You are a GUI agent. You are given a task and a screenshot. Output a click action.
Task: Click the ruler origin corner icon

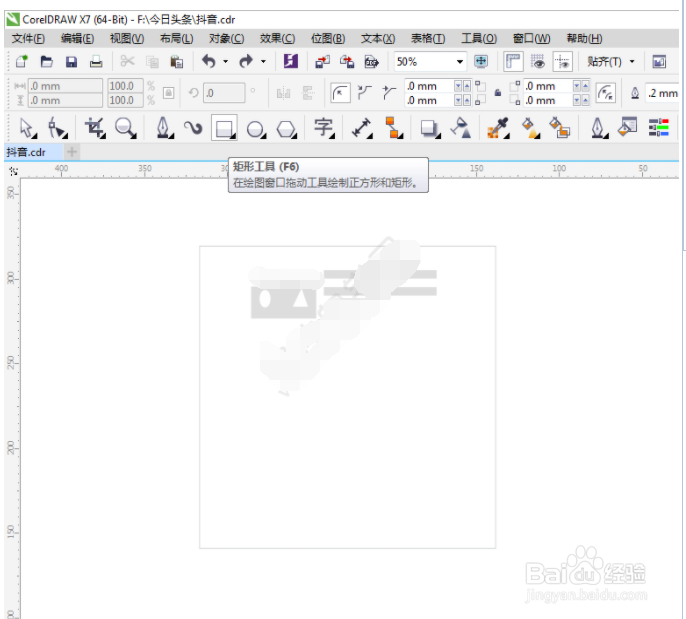[x=13, y=171]
